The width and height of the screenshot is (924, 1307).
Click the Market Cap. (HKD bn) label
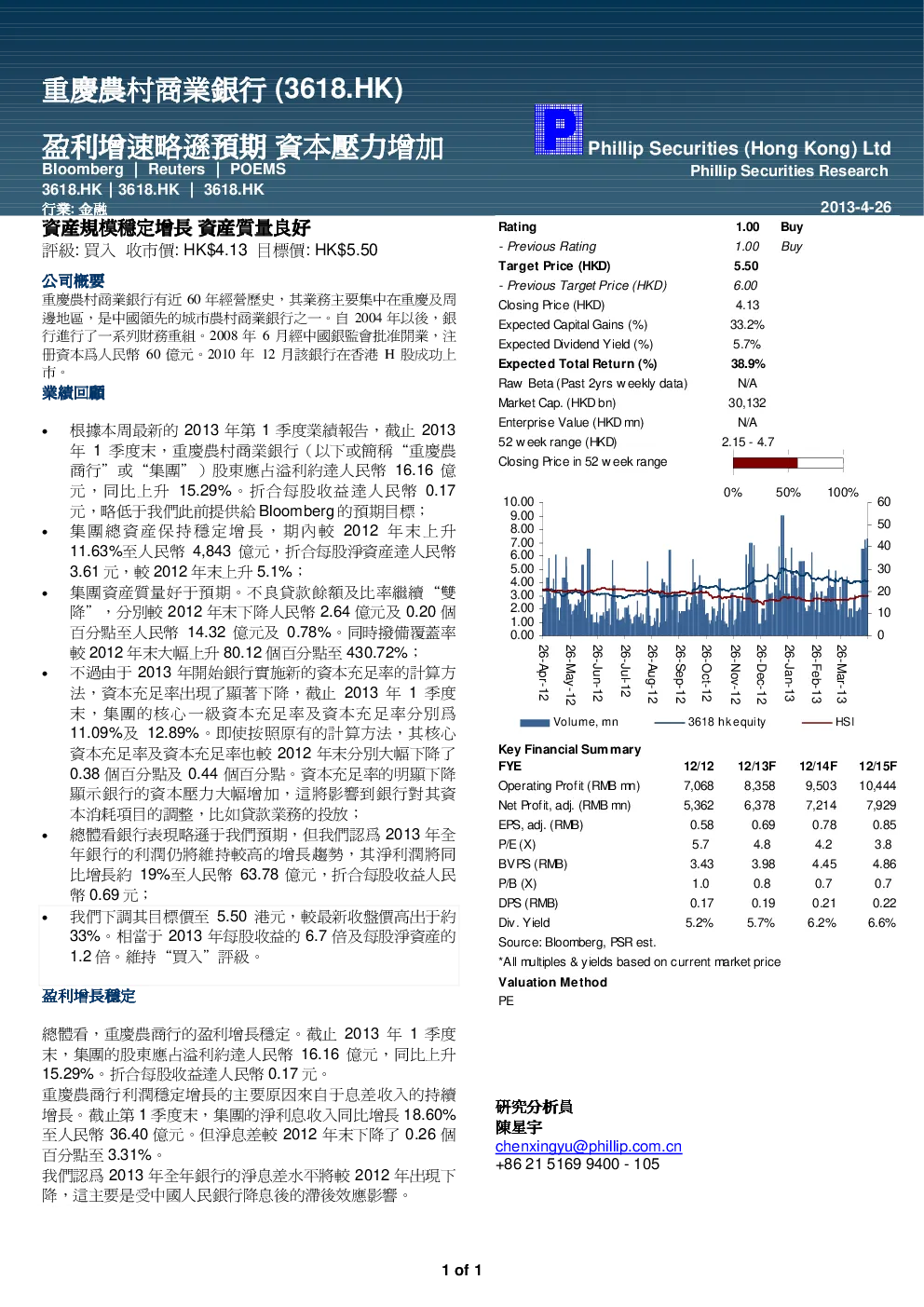point(557,403)
